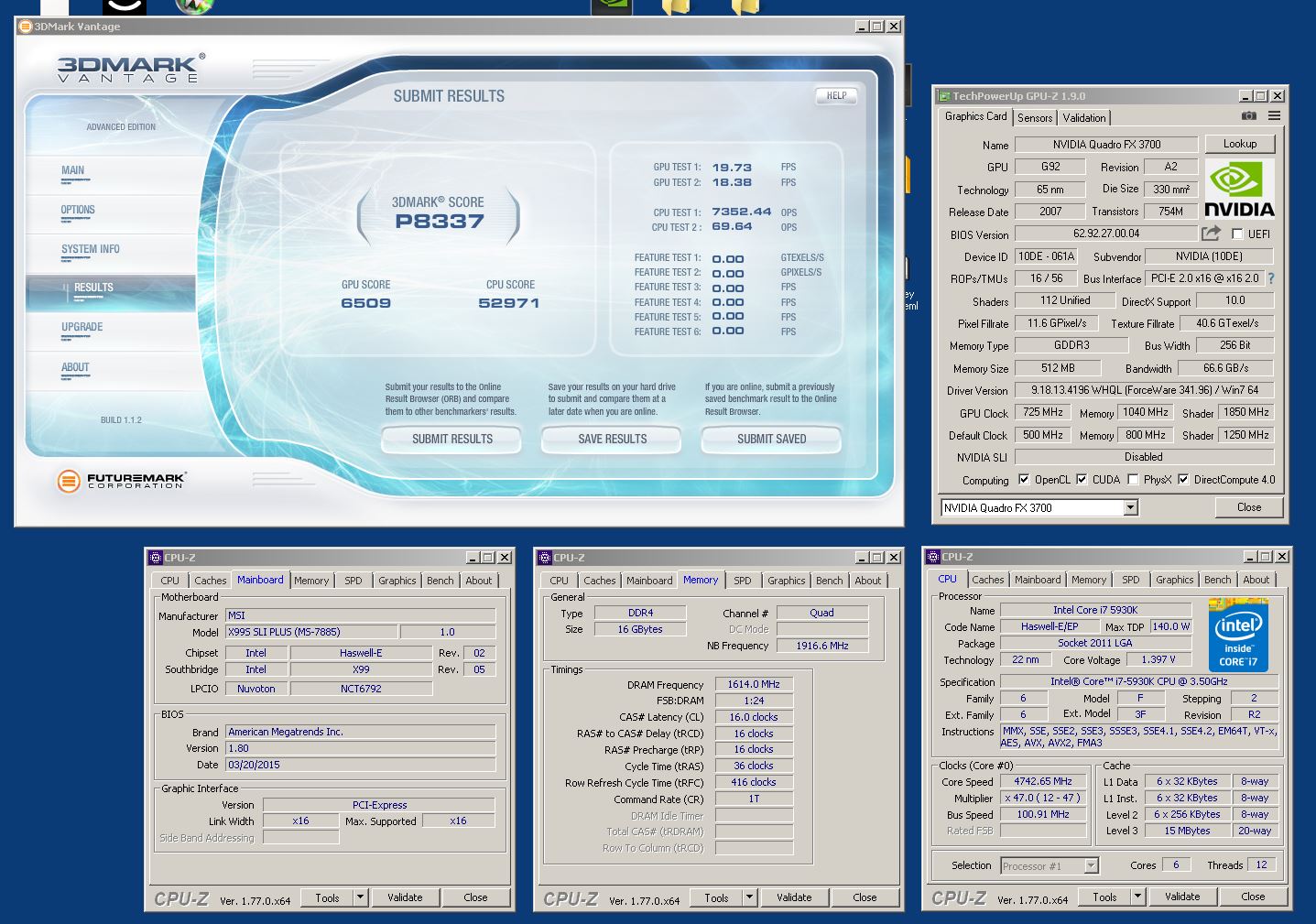Switch to the Sensors tab in GPU-Z
The image size is (1316, 924).
1035,118
